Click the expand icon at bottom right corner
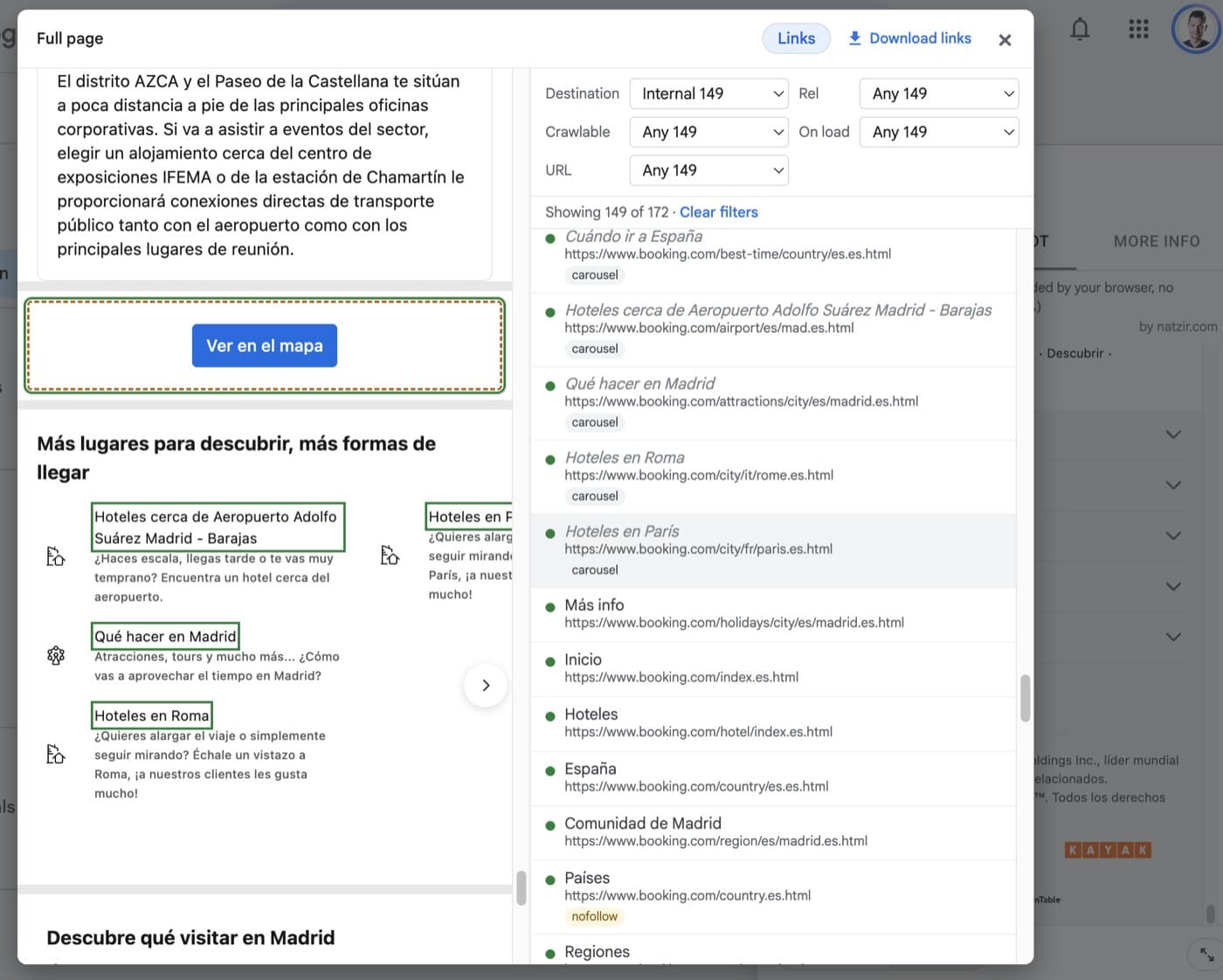The width and height of the screenshot is (1223, 980). (1206, 955)
